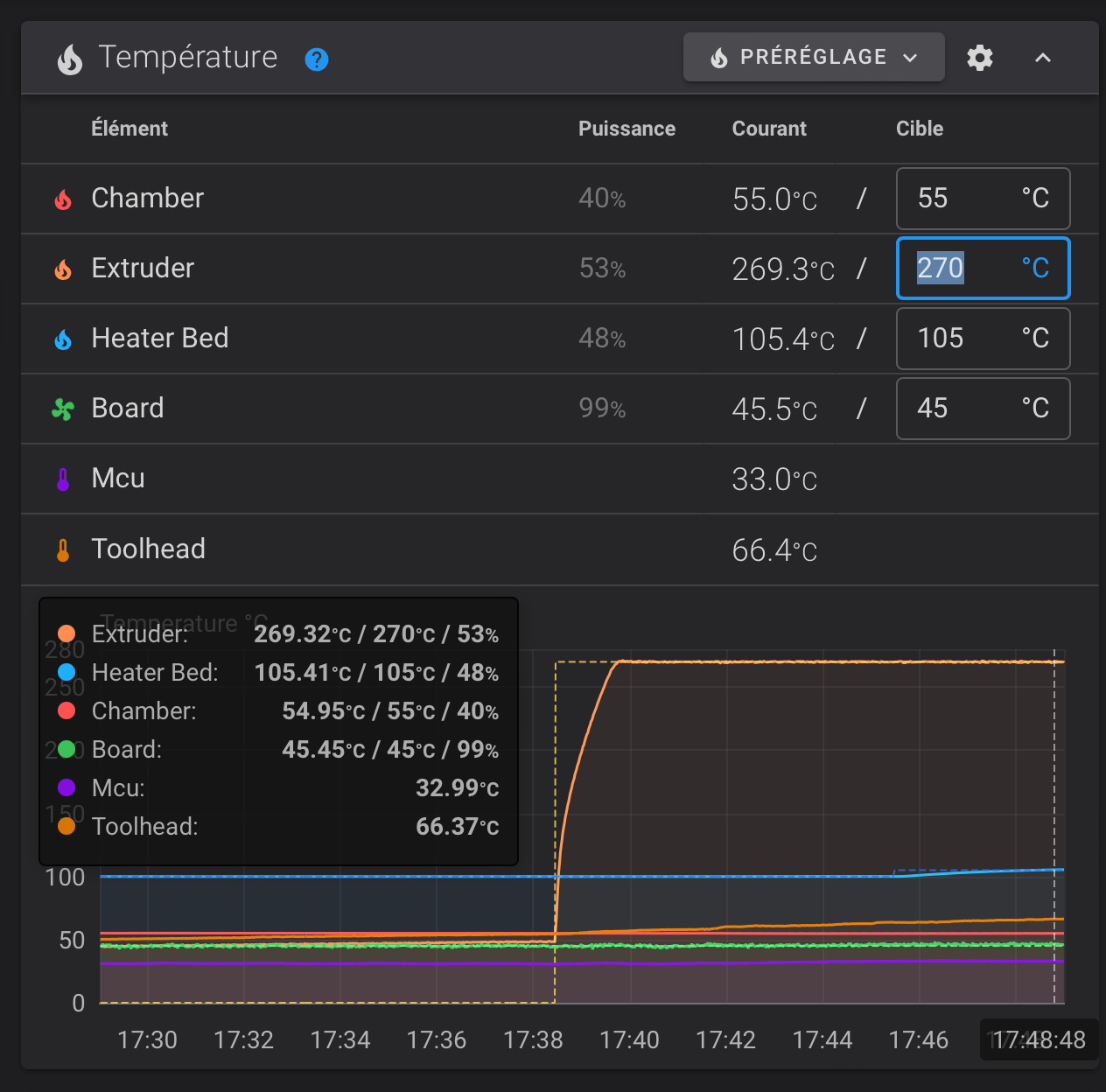Open temperature panel settings gear

tap(980, 58)
